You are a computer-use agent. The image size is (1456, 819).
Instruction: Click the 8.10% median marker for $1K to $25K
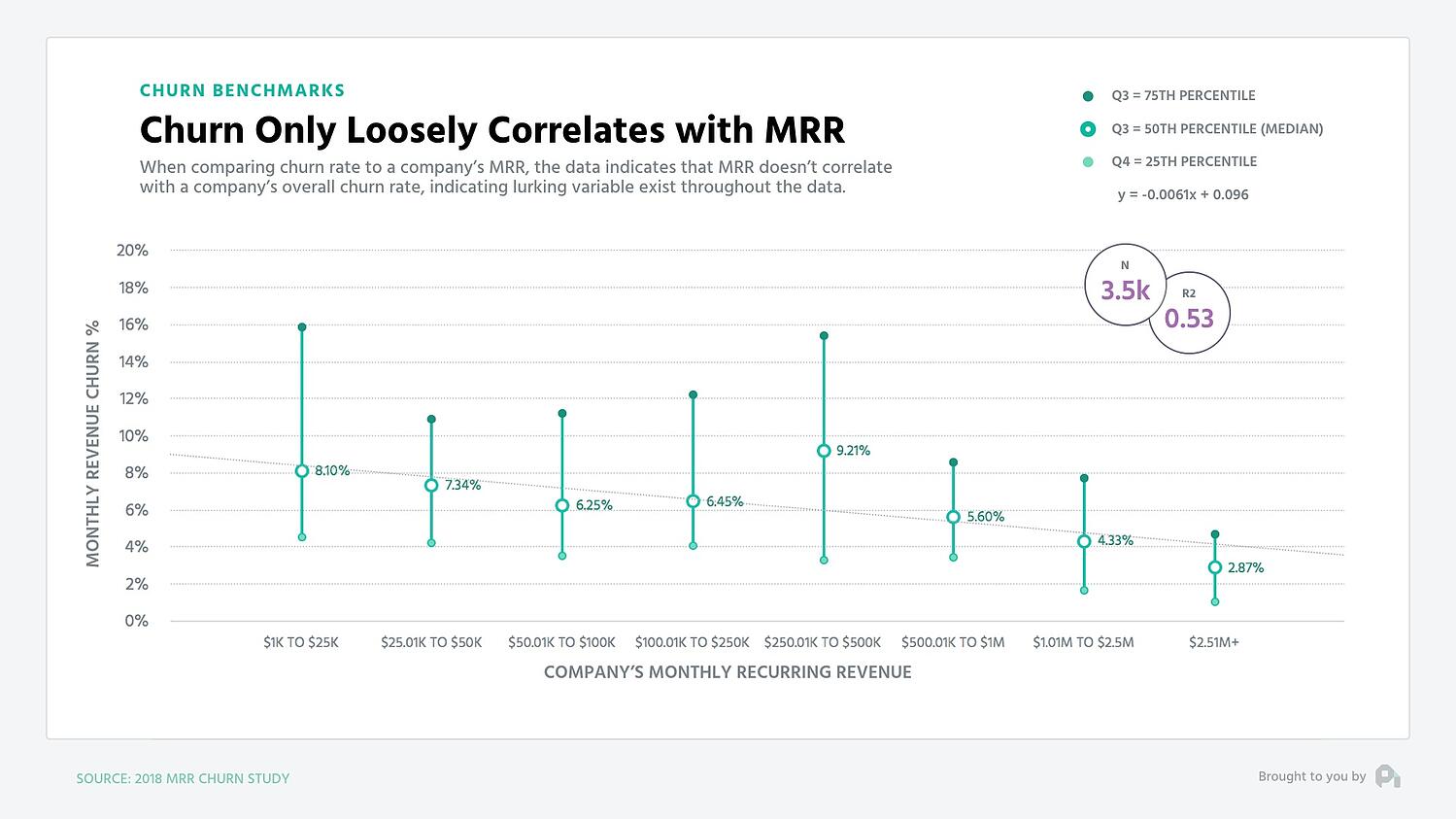(301, 471)
